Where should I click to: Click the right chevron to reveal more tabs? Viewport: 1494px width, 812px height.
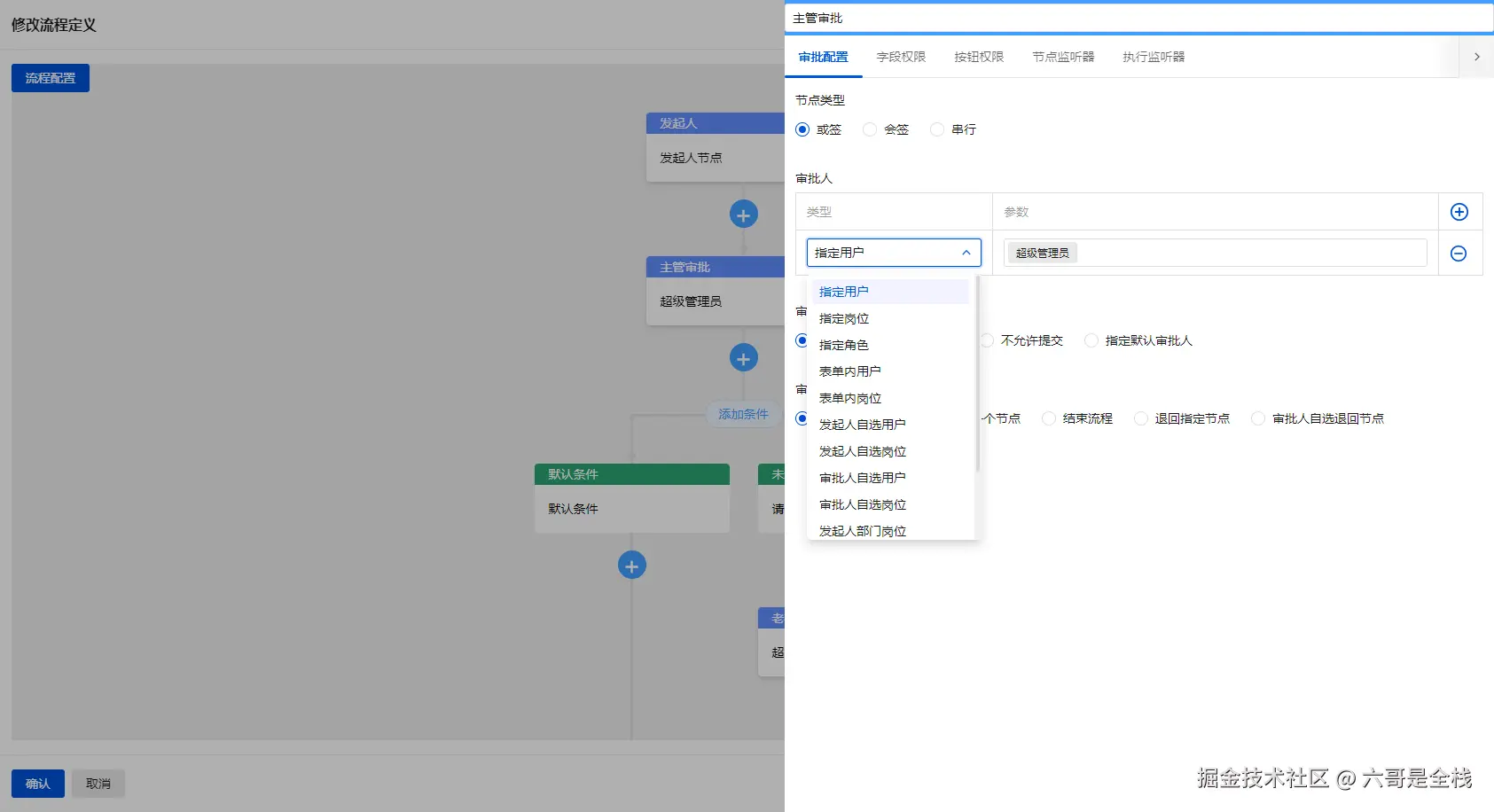(x=1476, y=56)
